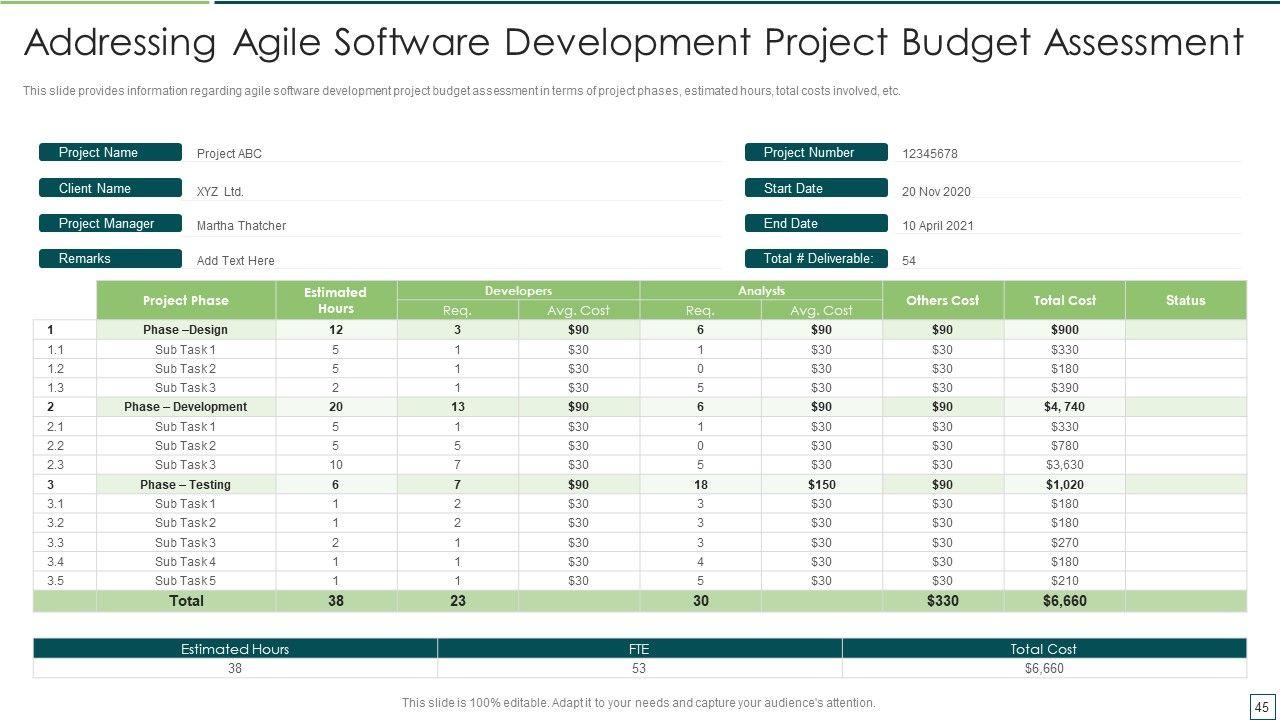Click the Status column header
1280x720 pixels.
click(1185, 300)
